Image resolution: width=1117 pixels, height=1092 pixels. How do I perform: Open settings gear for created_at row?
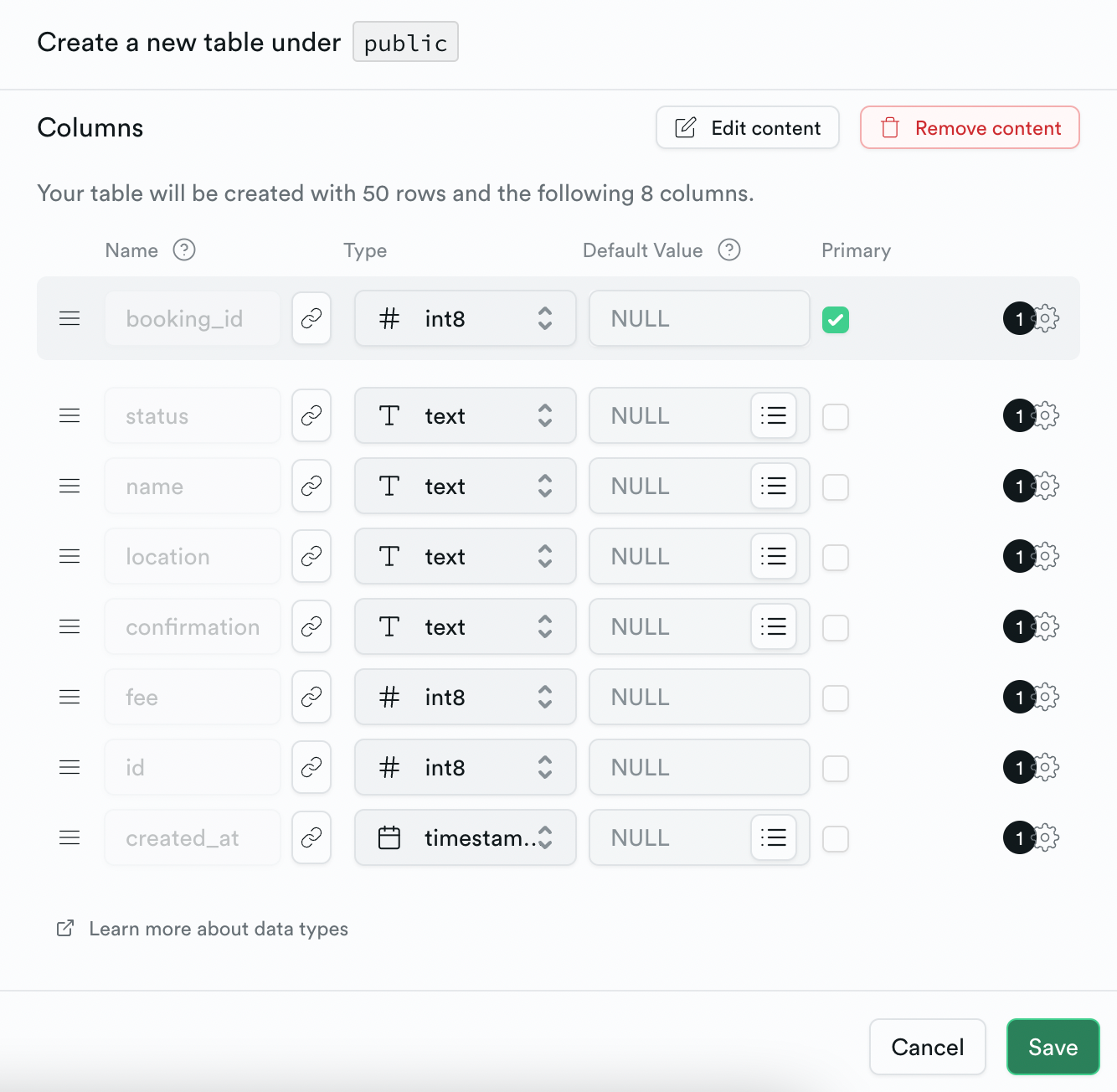[1046, 837]
